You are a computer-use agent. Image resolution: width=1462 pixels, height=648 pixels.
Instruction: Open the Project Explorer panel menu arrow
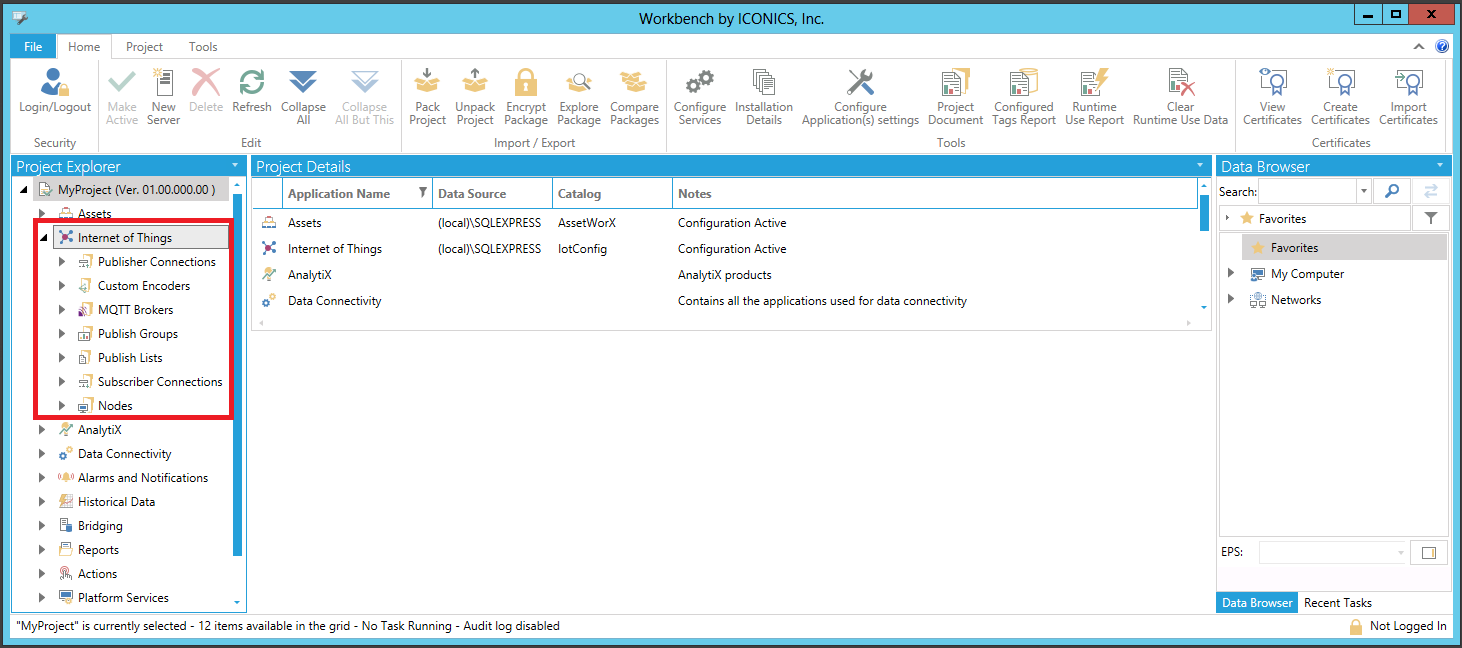(x=235, y=166)
